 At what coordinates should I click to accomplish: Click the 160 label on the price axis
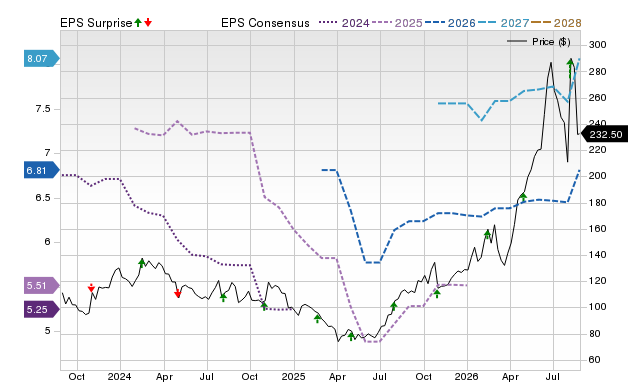tap(598, 229)
